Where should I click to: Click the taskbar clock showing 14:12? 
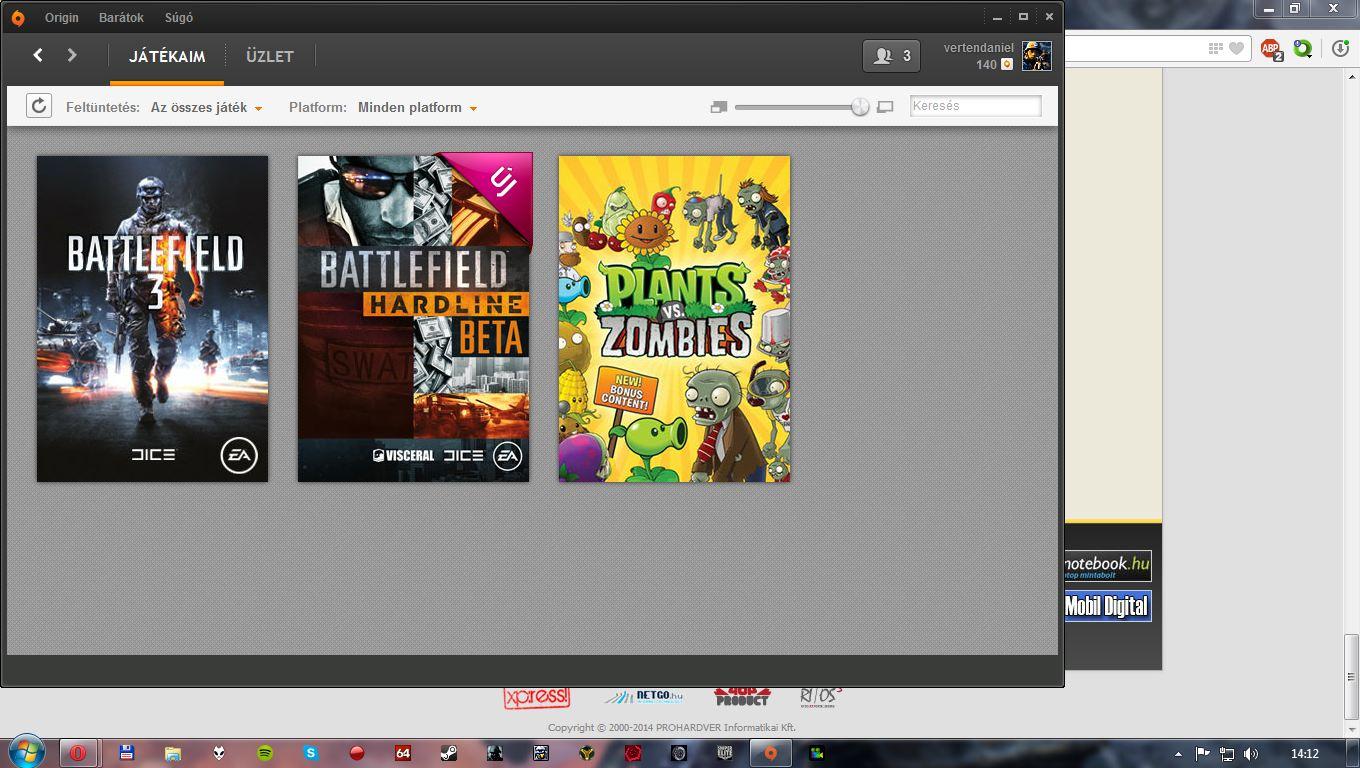tap(1305, 754)
